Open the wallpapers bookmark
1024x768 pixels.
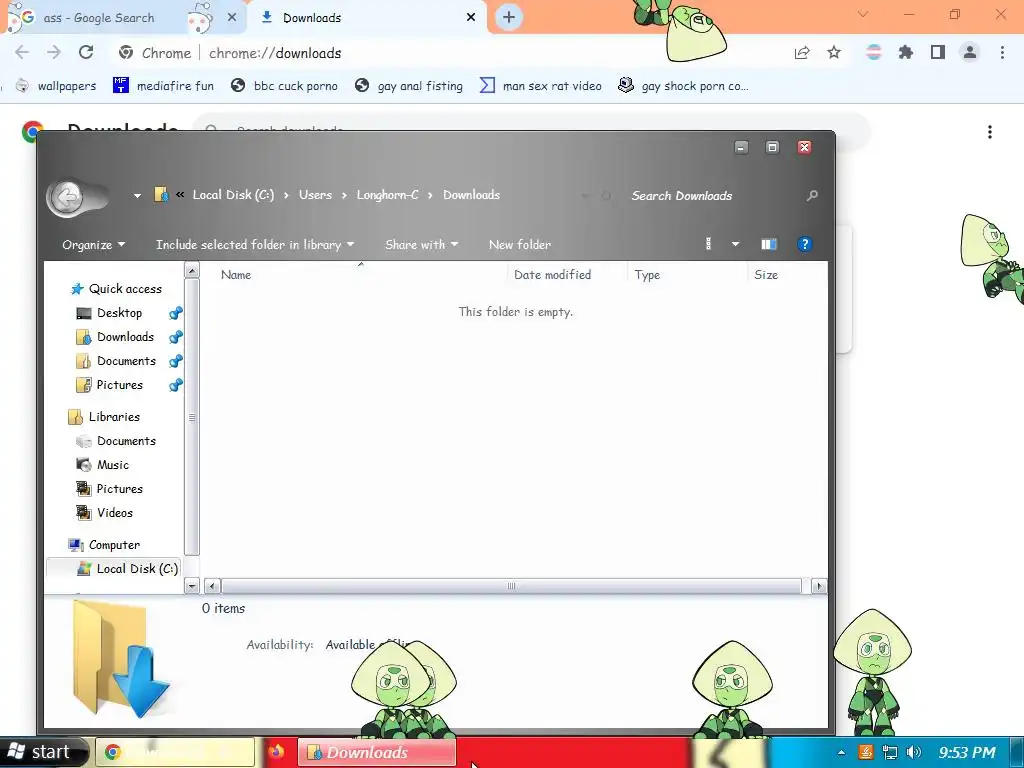[x=56, y=86]
